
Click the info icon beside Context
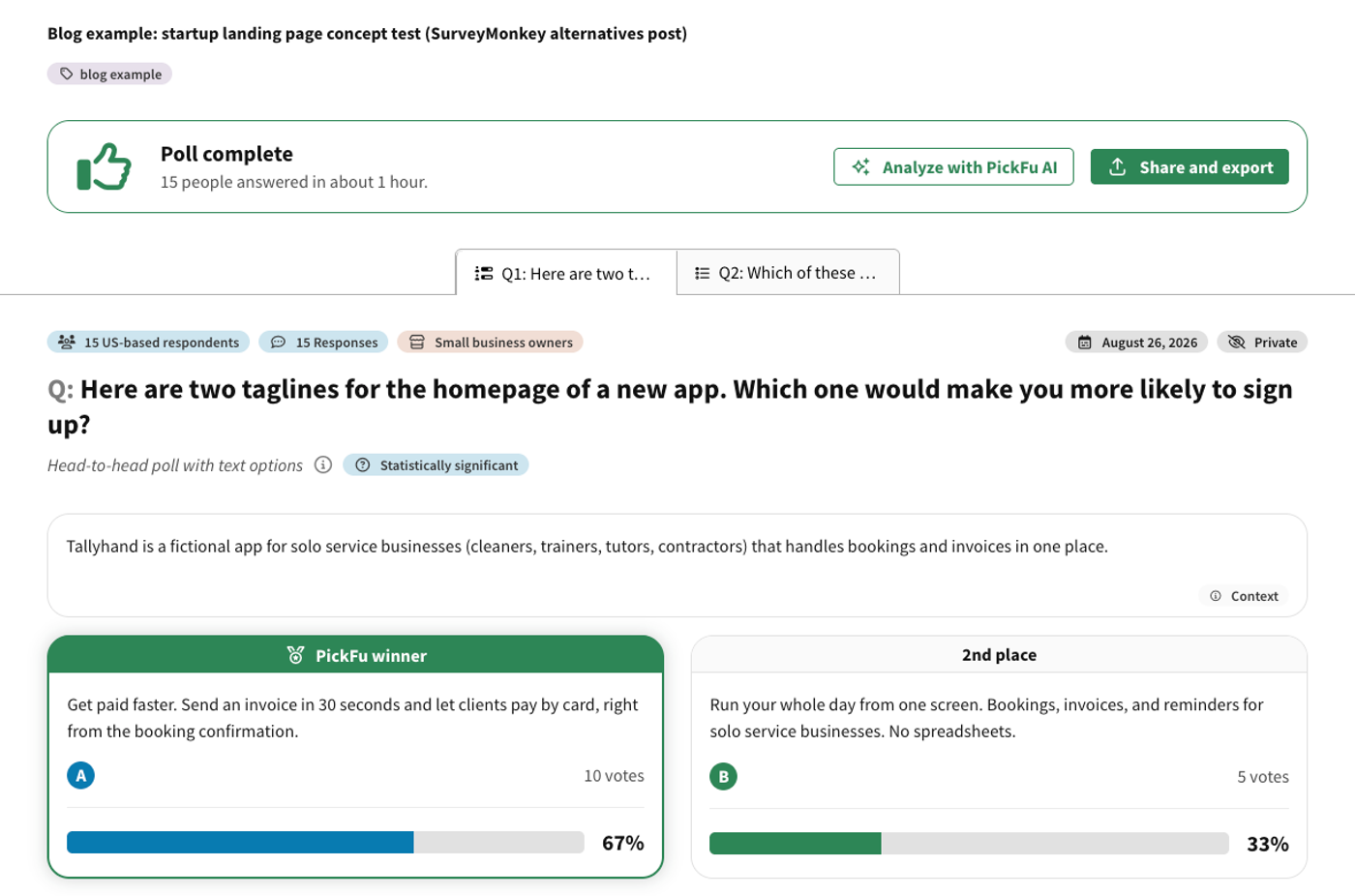coord(1216,596)
